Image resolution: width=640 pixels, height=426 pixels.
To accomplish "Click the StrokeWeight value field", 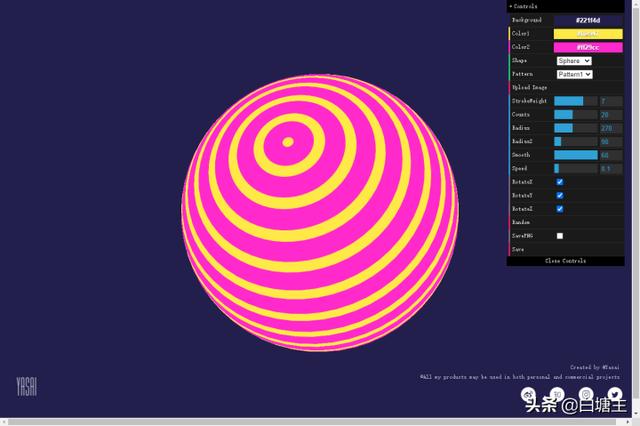I will (611, 101).
